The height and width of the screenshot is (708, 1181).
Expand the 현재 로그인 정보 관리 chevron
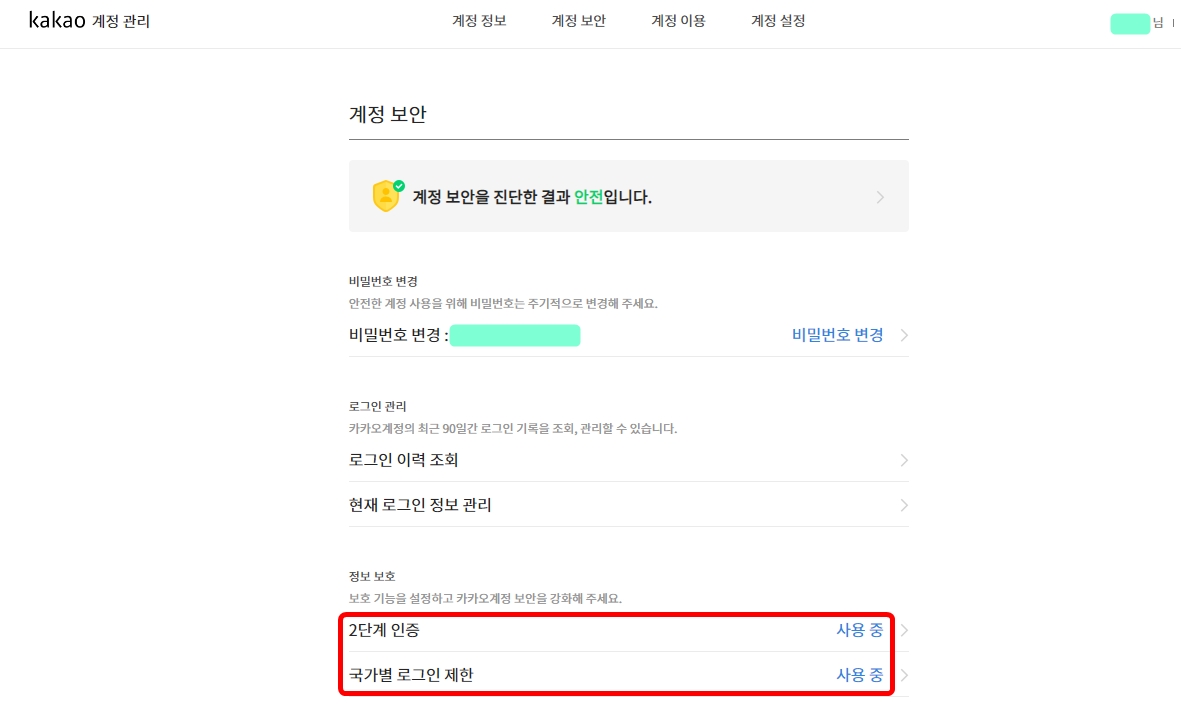tap(903, 505)
